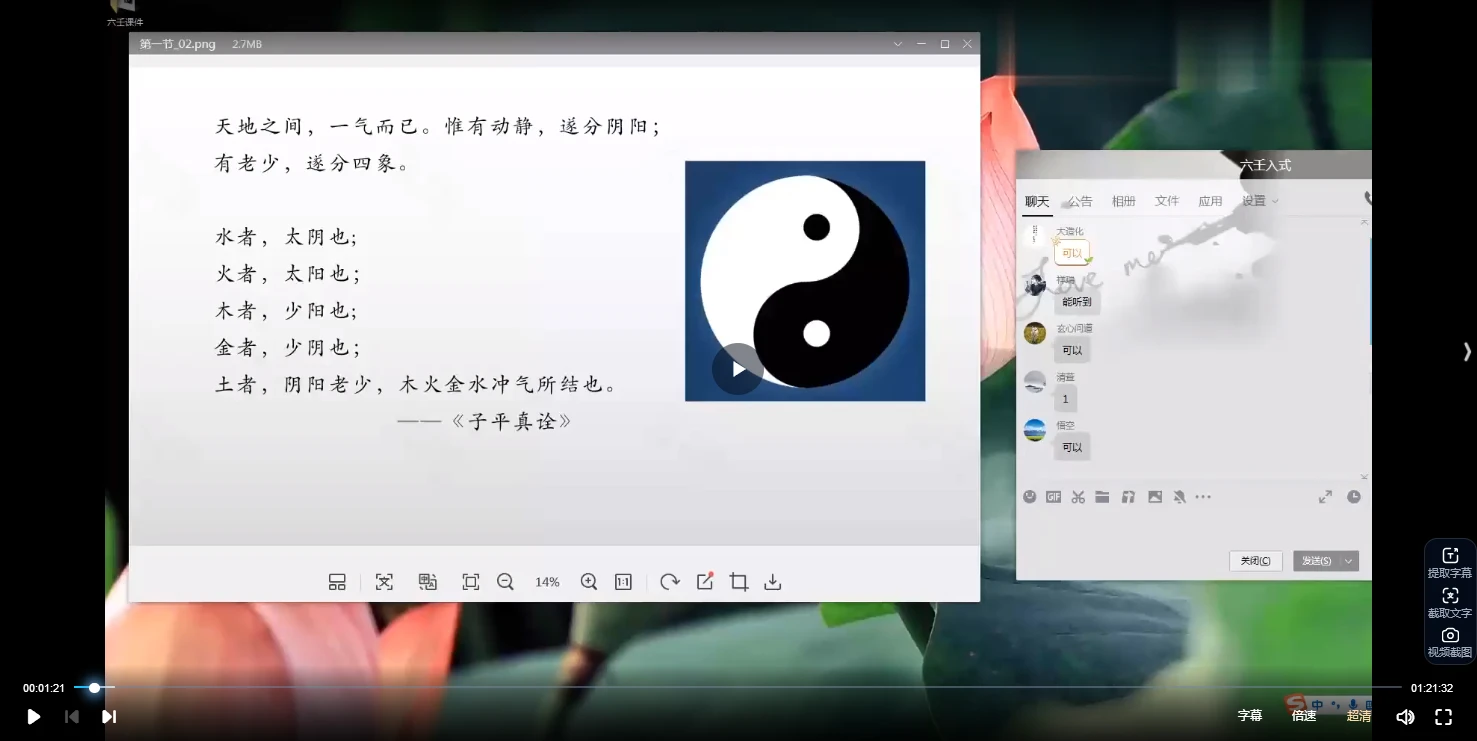The image size is (1477, 741).
Task: Open the 倍速 playback speed menu
Action: coord(1304,715)
